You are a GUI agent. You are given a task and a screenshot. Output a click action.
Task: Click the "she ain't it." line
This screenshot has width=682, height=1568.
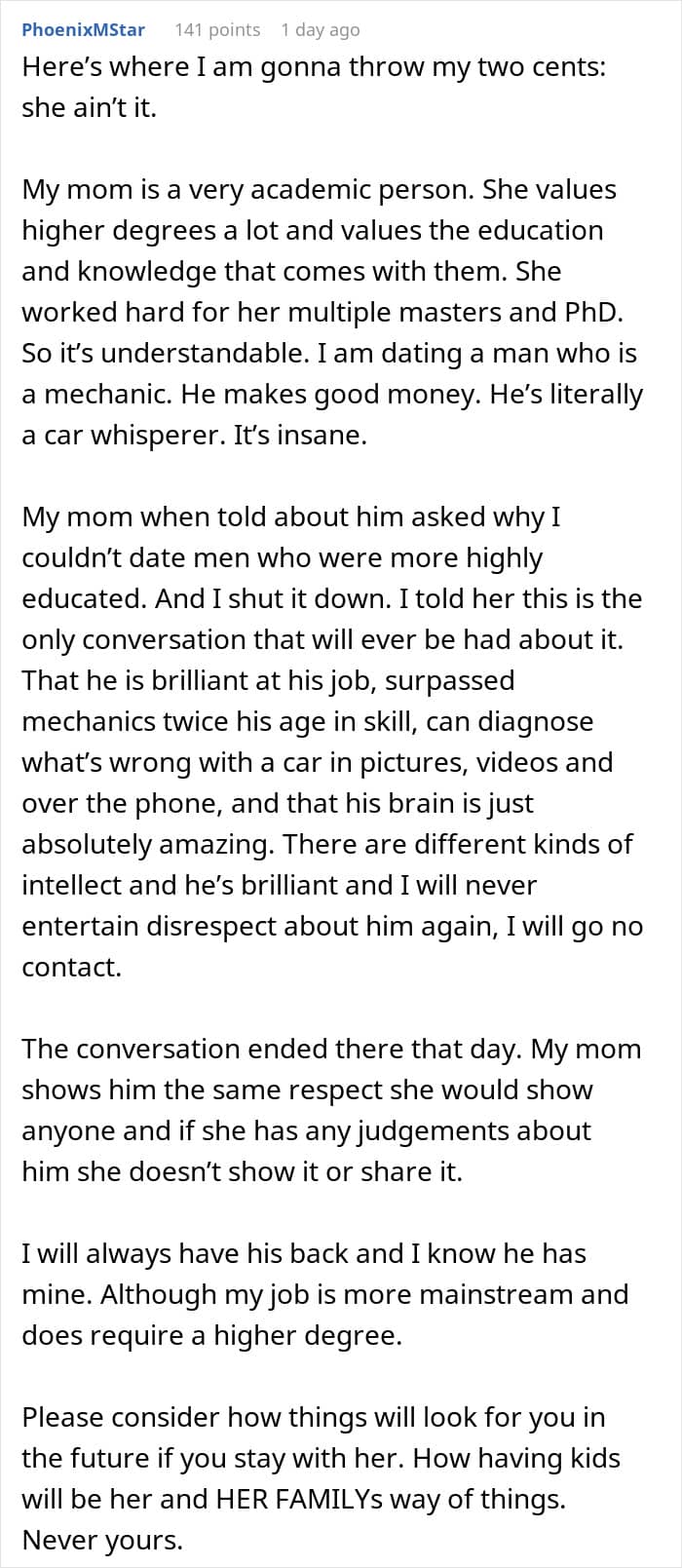89,107
